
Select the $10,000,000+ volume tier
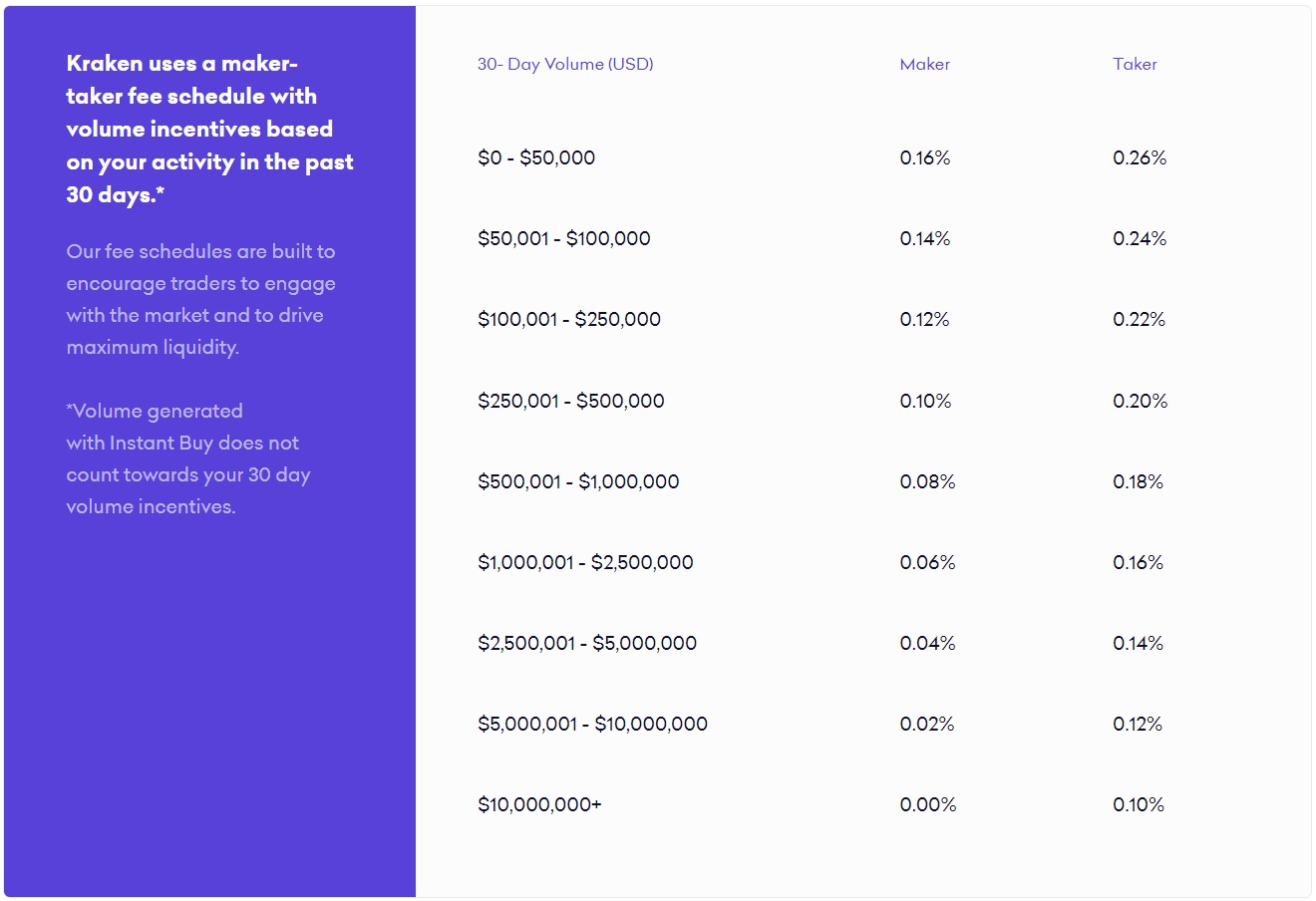pyautogui.click(x=539, y=804)
